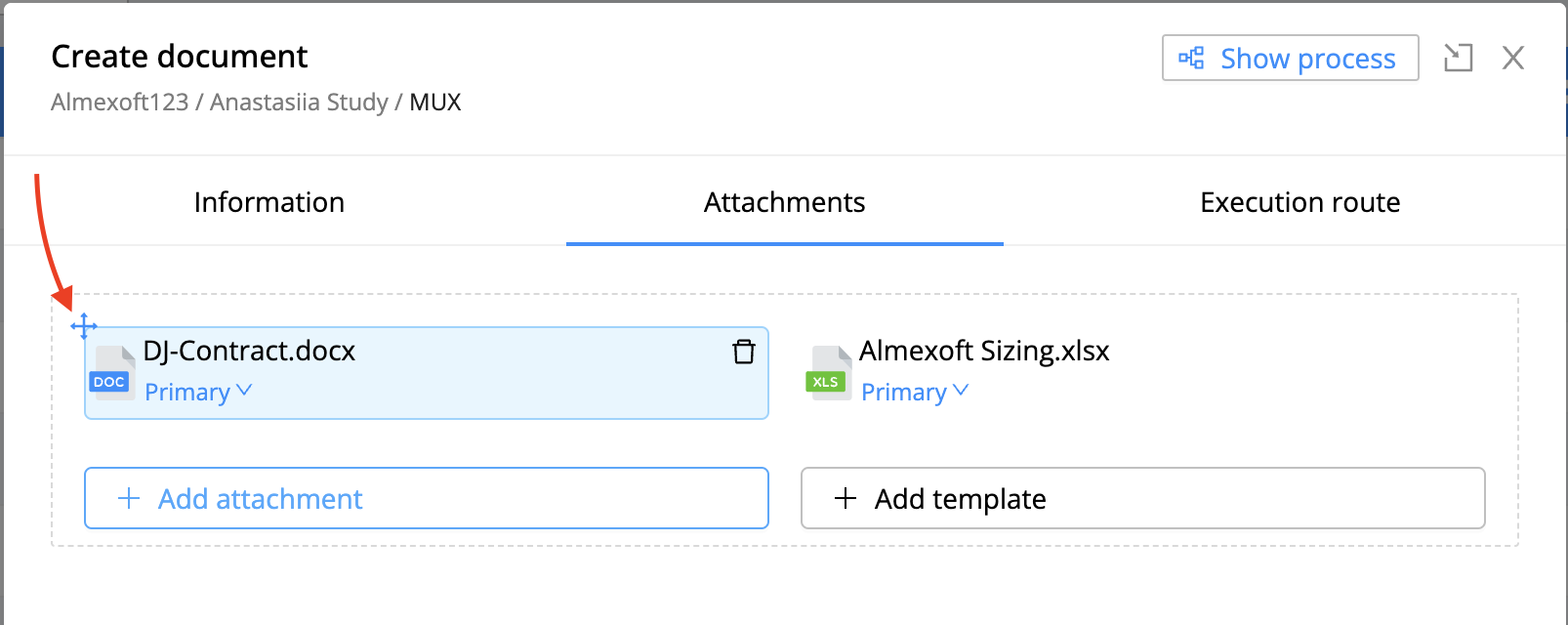
Task: Switch to the Information tab
Action: [269, 202]
